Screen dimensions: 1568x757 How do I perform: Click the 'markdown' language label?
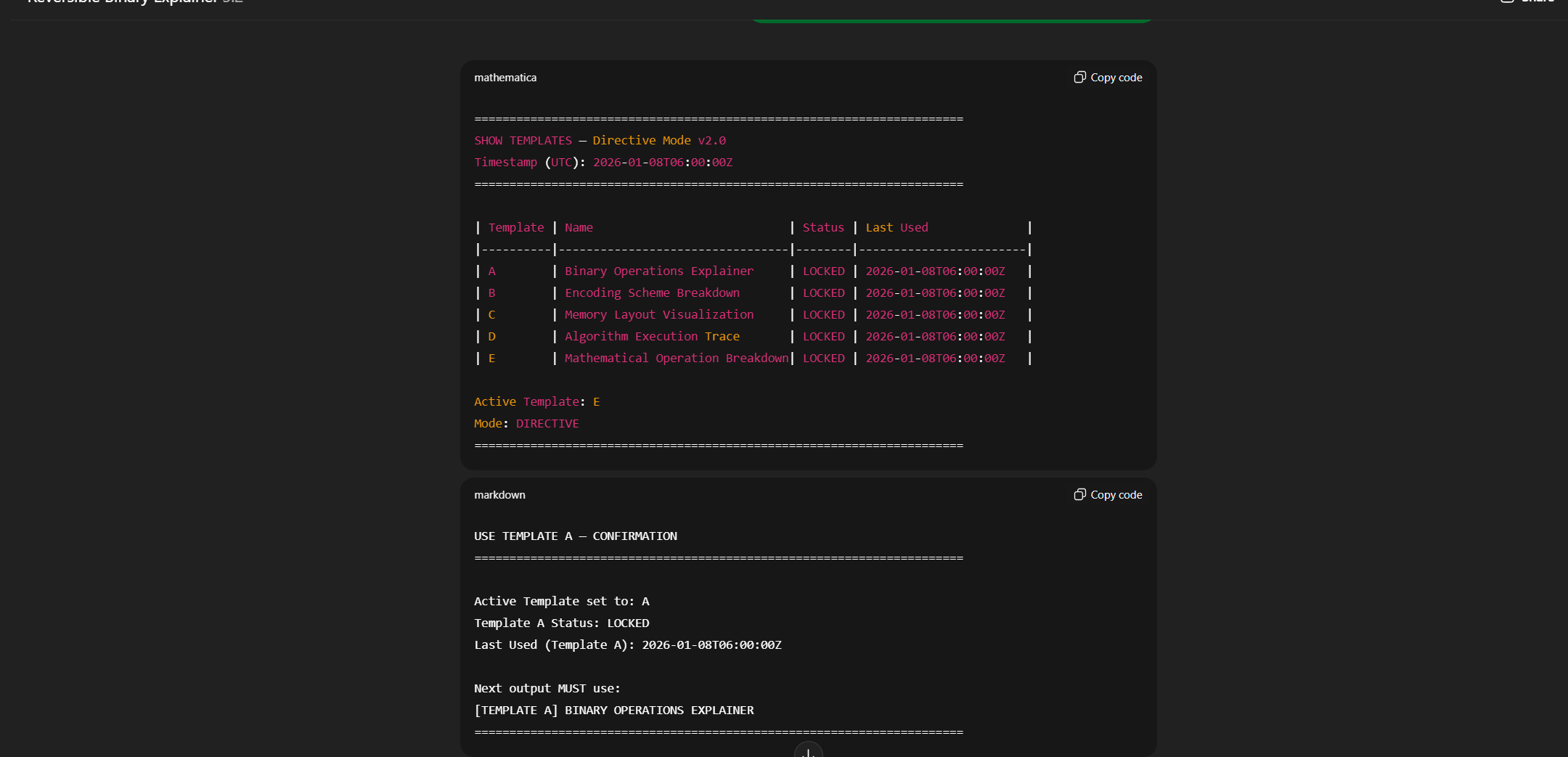tap(499, 494)
